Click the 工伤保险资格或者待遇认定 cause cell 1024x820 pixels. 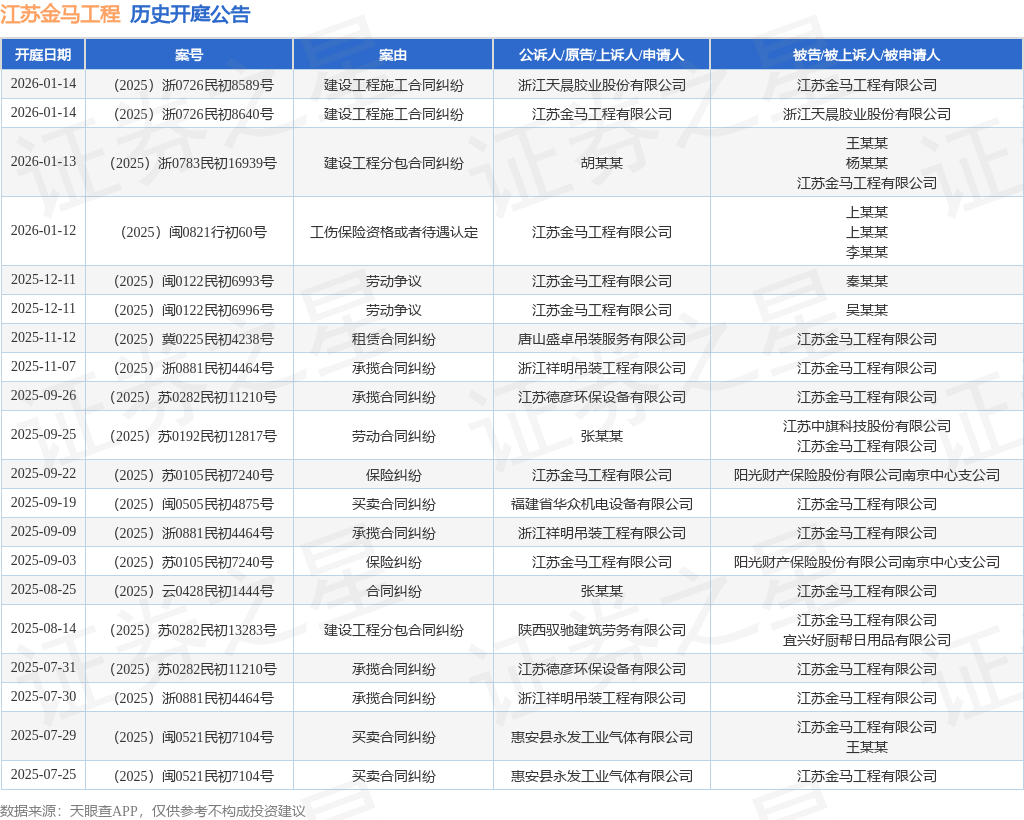(394, 232)
